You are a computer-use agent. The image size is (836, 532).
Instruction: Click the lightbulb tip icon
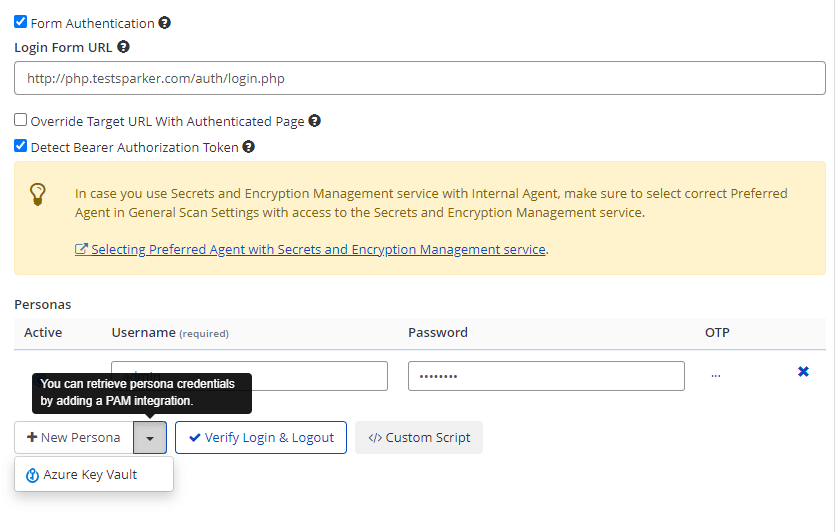click(38, 193)
